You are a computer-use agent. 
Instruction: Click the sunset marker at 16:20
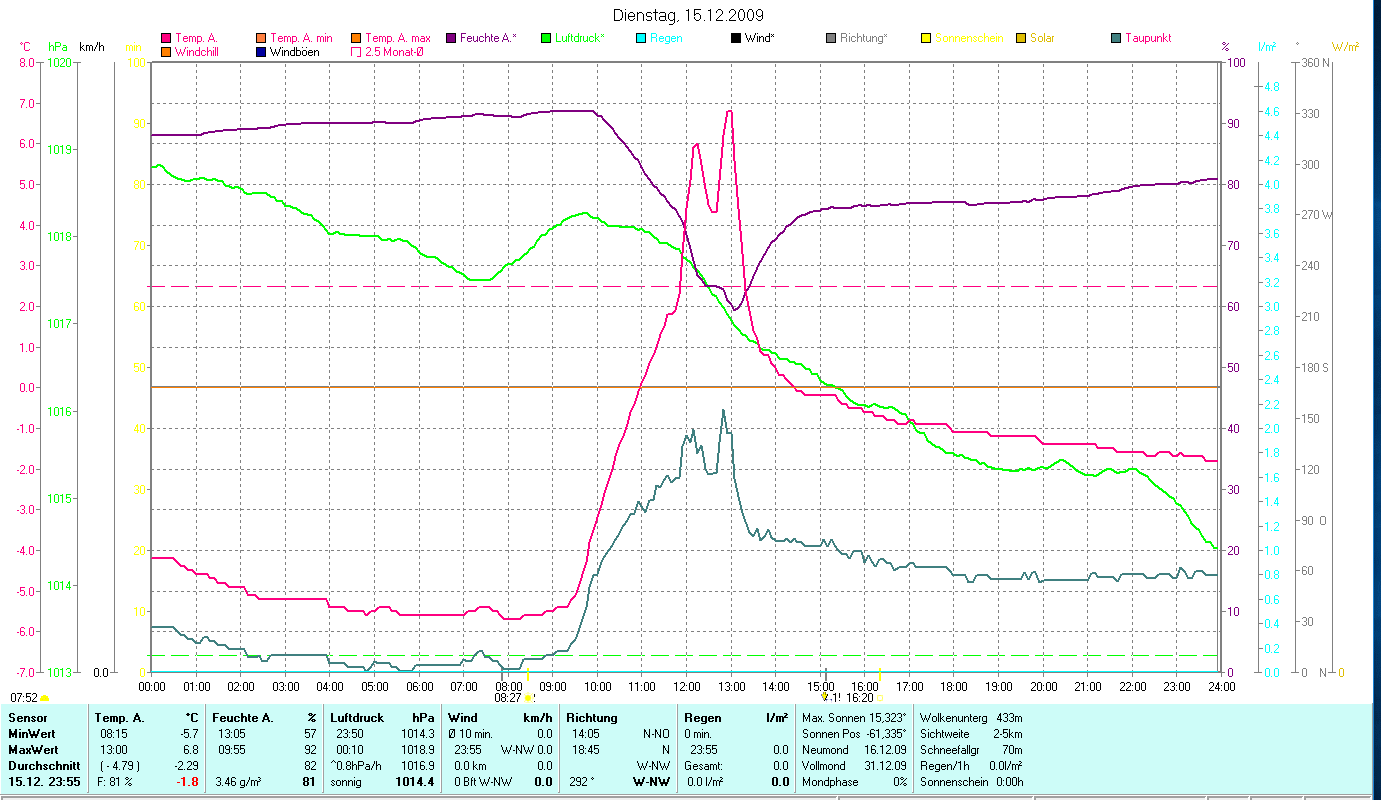click(880, 697)
